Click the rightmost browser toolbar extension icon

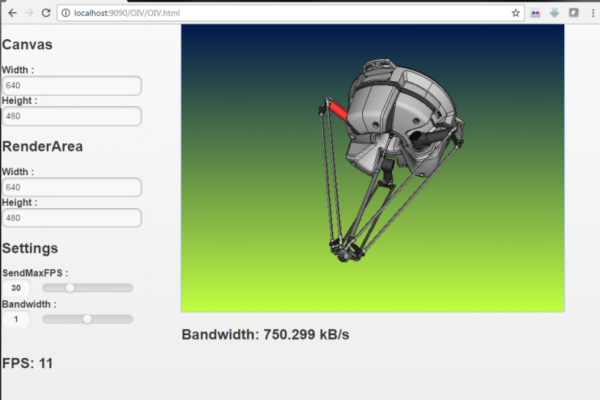[x=573, y=13]
